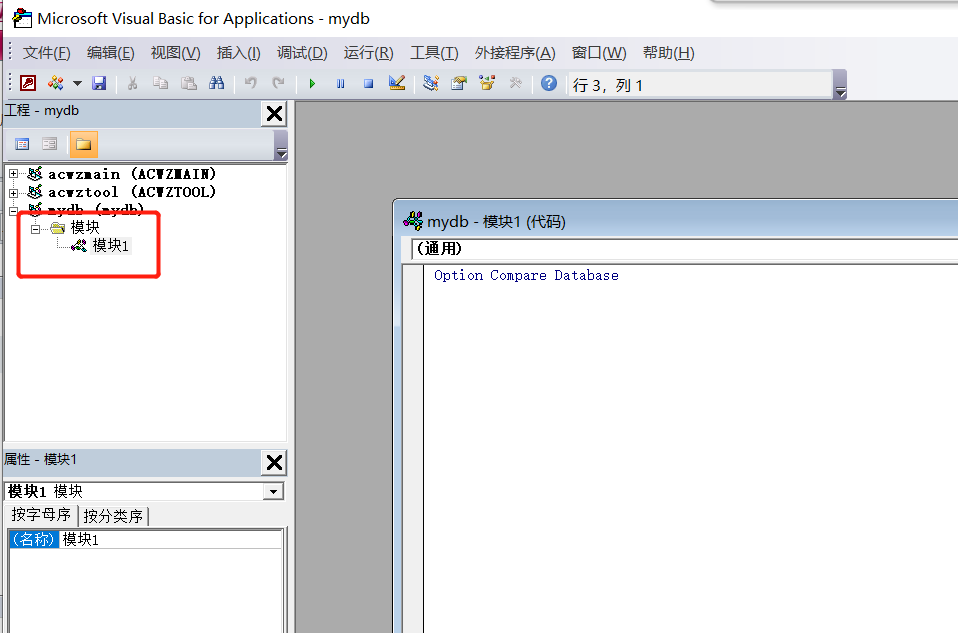Viewport: 958px width, 633px height.
Task: Click View Code button in project panel
Action: click(22, 144)
